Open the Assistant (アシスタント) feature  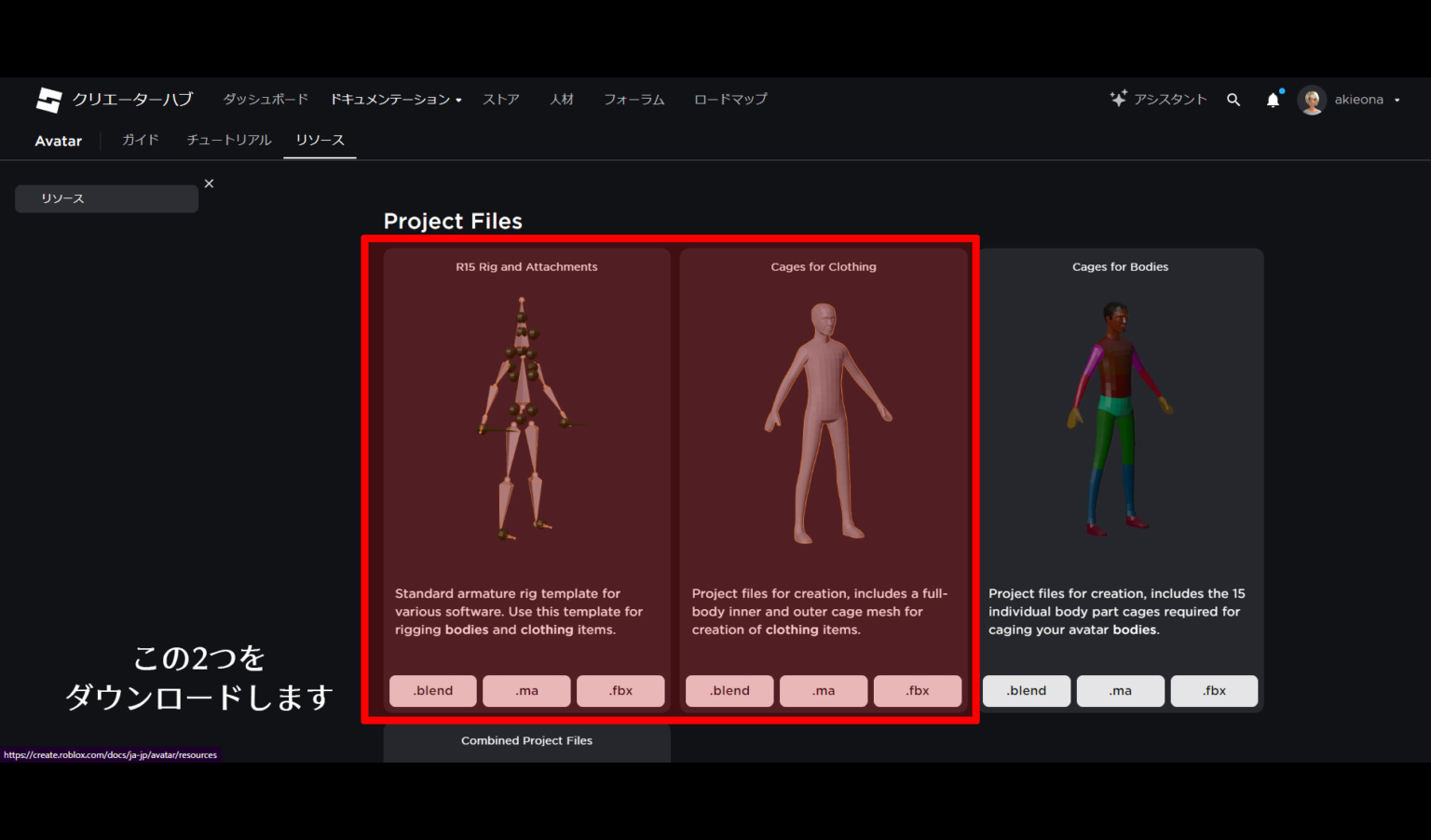pos(1158,99)
